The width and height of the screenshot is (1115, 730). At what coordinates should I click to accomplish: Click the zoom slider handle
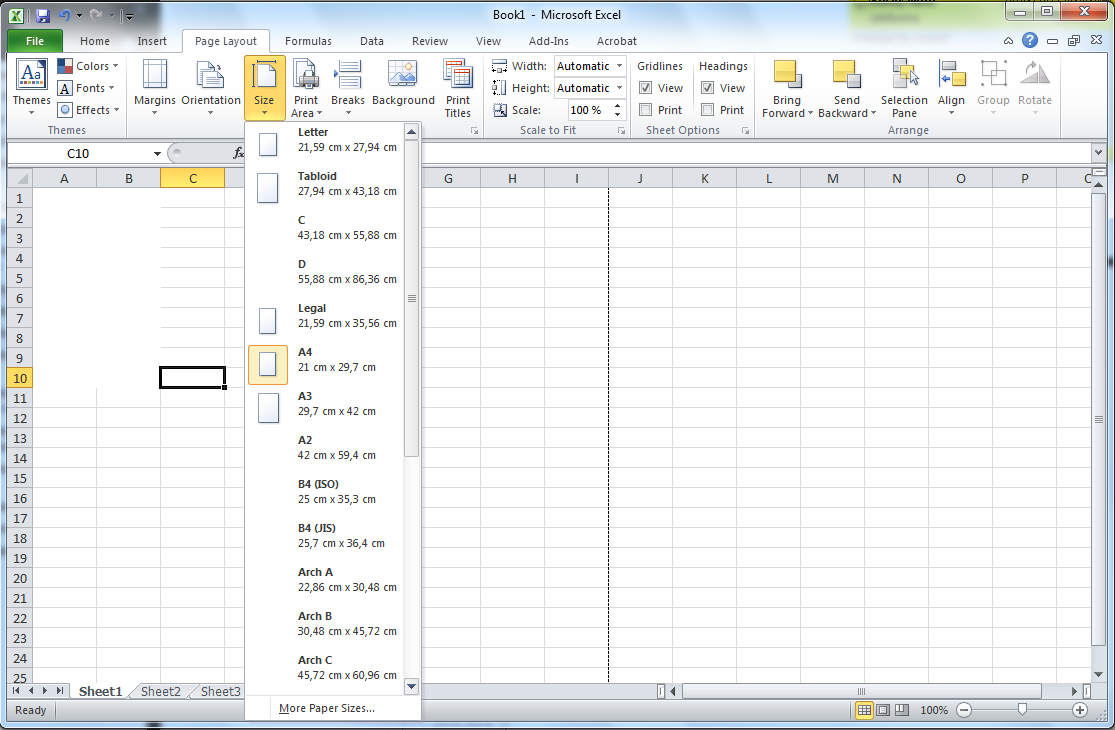coord(1022,709)
